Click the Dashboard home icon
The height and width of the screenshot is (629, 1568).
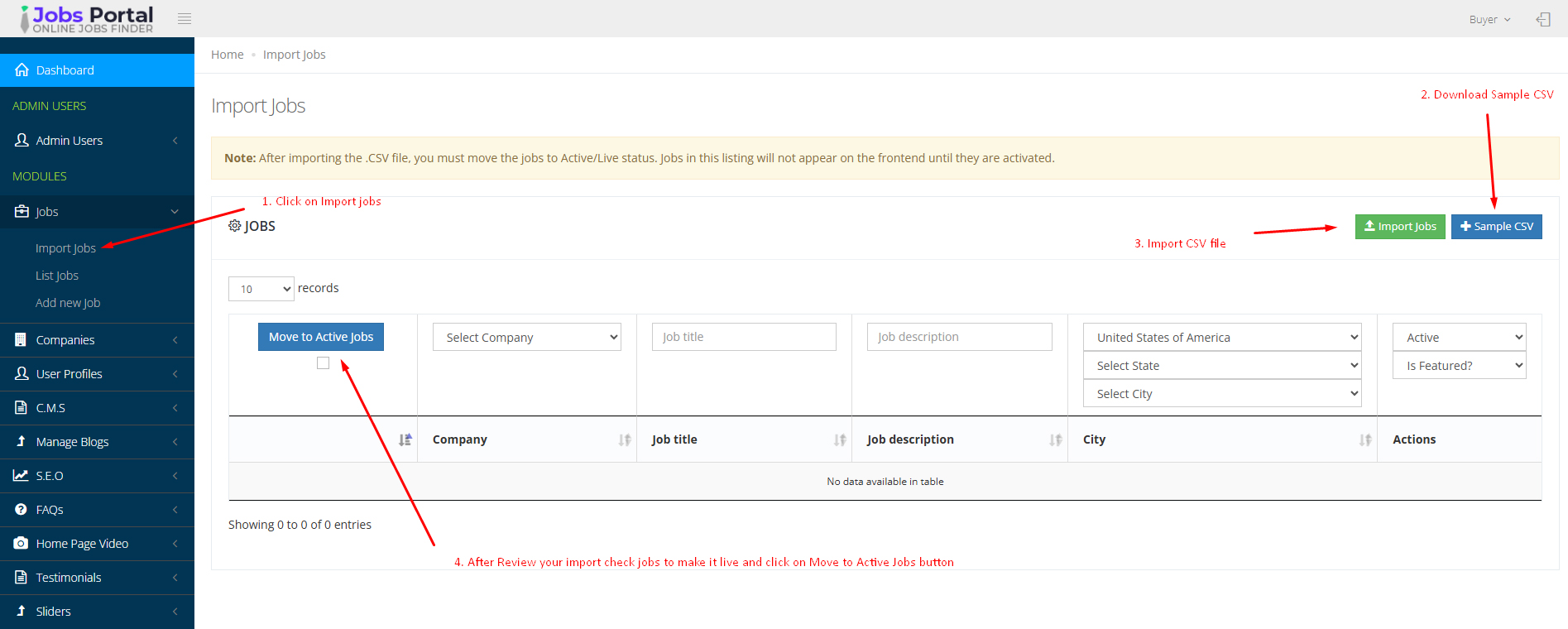(22, 70)
